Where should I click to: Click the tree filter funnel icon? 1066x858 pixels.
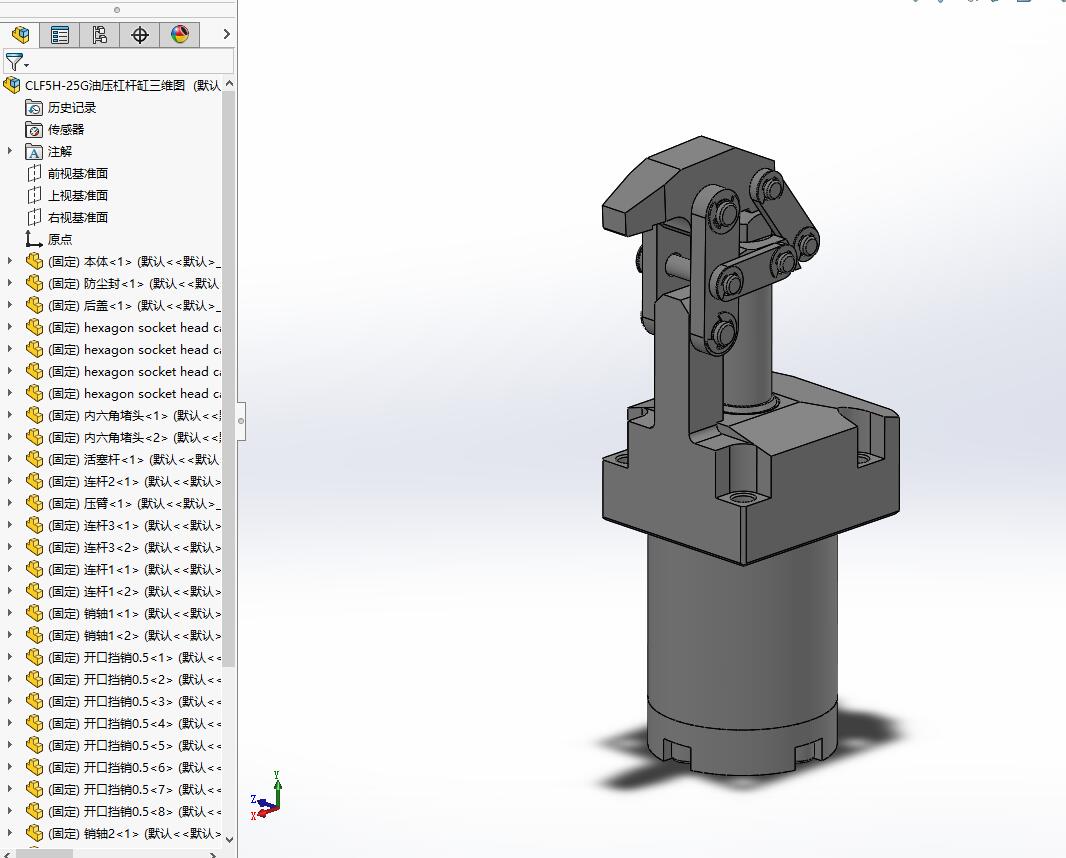point(16,63)
